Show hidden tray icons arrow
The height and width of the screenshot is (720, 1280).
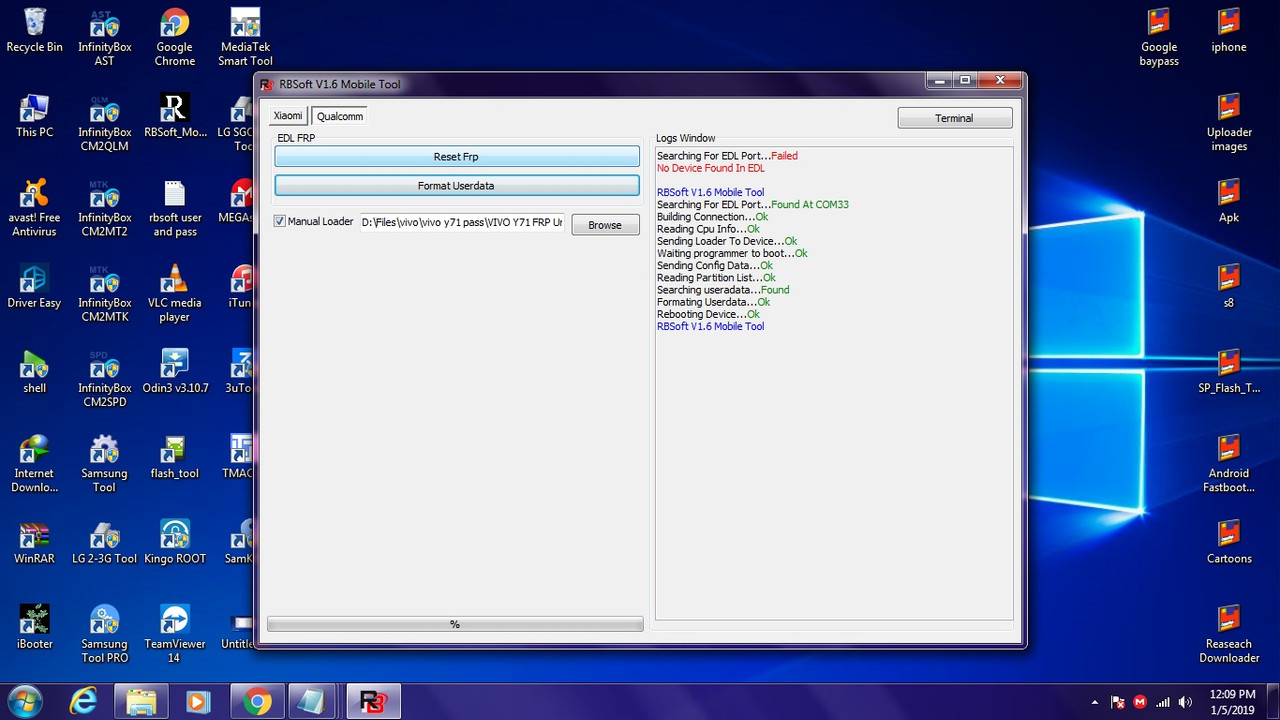[1095, 702]
